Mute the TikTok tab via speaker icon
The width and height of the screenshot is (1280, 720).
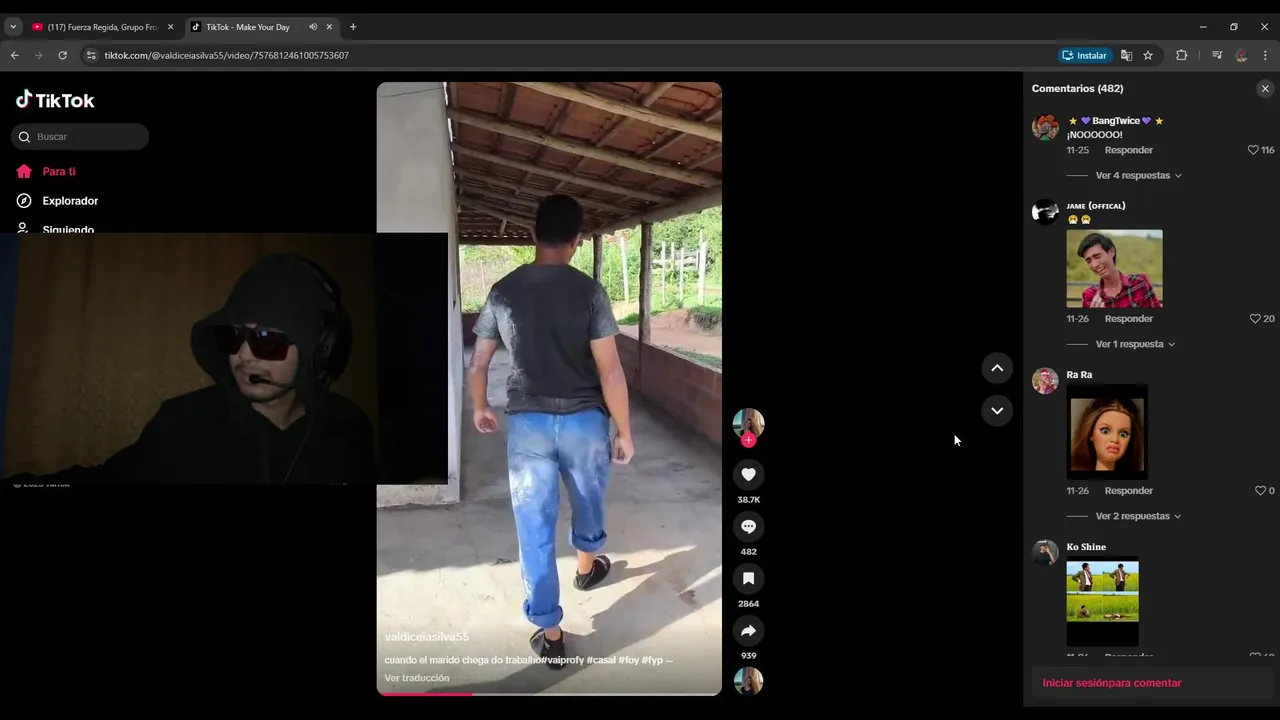point(313,27)
